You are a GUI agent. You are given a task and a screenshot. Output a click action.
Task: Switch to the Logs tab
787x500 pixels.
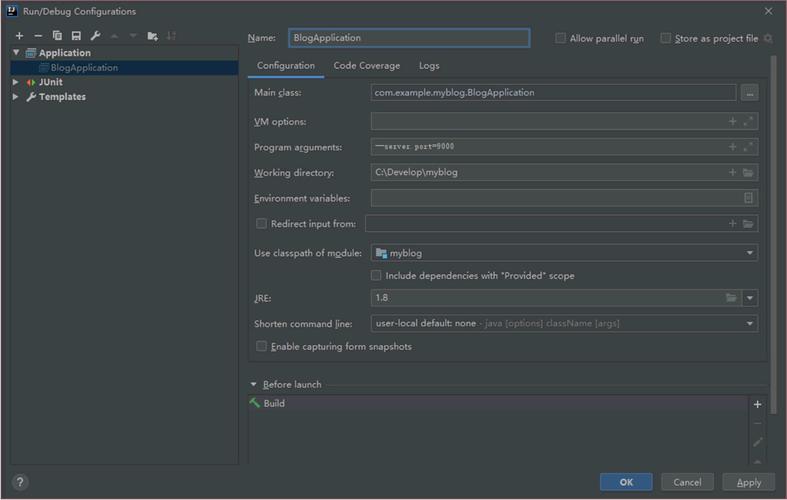click(429, 66)
